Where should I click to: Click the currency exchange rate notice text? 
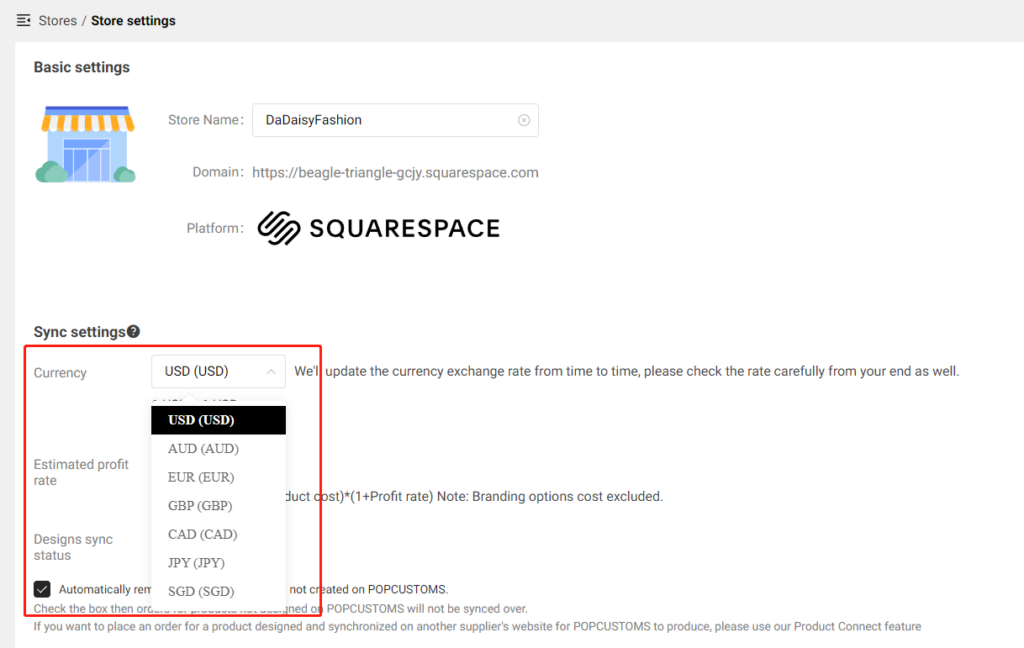[626, 372]
